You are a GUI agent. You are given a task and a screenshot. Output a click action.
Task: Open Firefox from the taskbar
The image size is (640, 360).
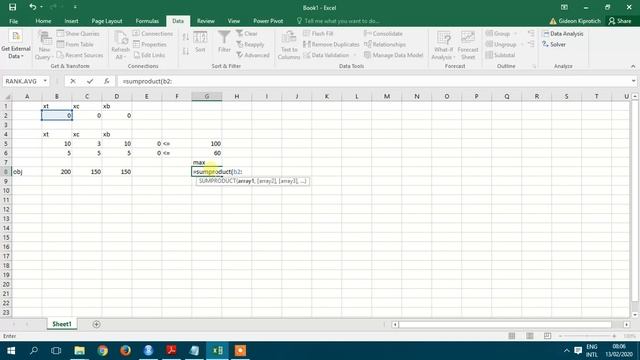point(125,351)
